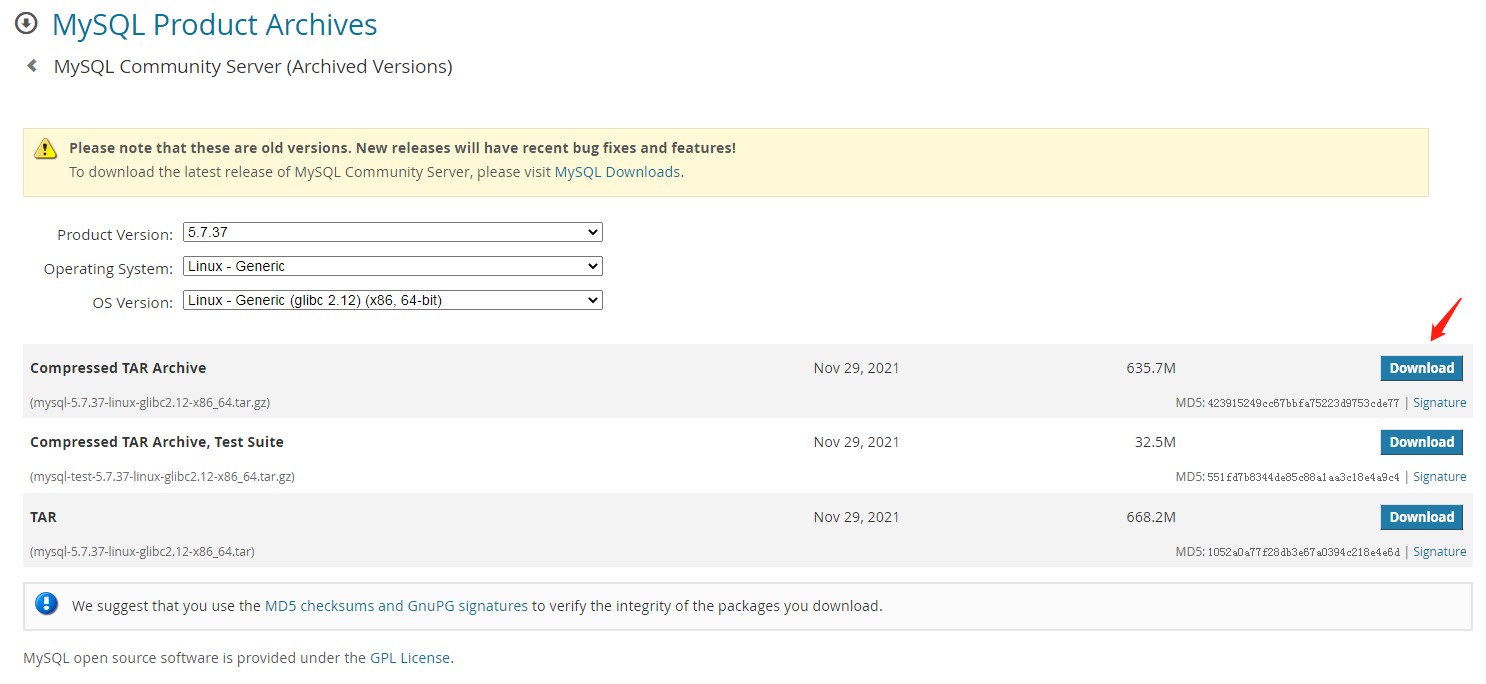Click the OS Version label
The image size is (1486, 684).
pos(133,303)
